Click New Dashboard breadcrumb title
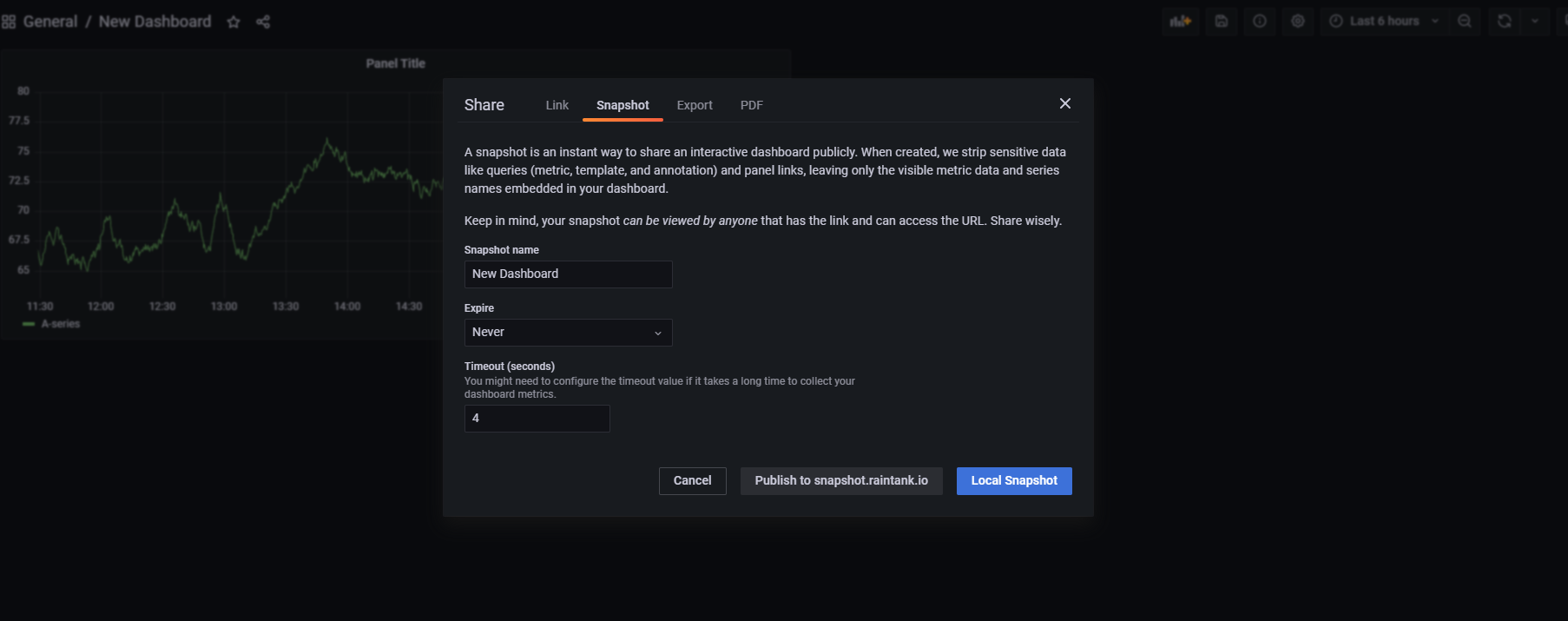Viewport: 1568px width, 621px height. (155, 22)
